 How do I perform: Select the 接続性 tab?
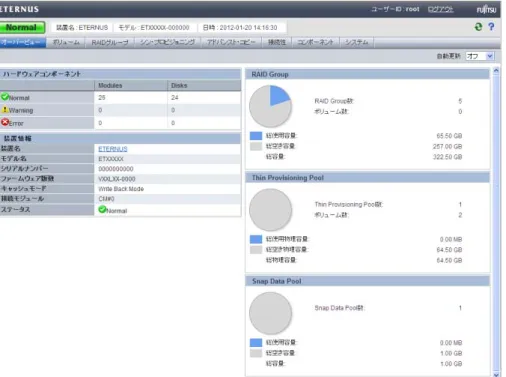click(x=277, y=42)
